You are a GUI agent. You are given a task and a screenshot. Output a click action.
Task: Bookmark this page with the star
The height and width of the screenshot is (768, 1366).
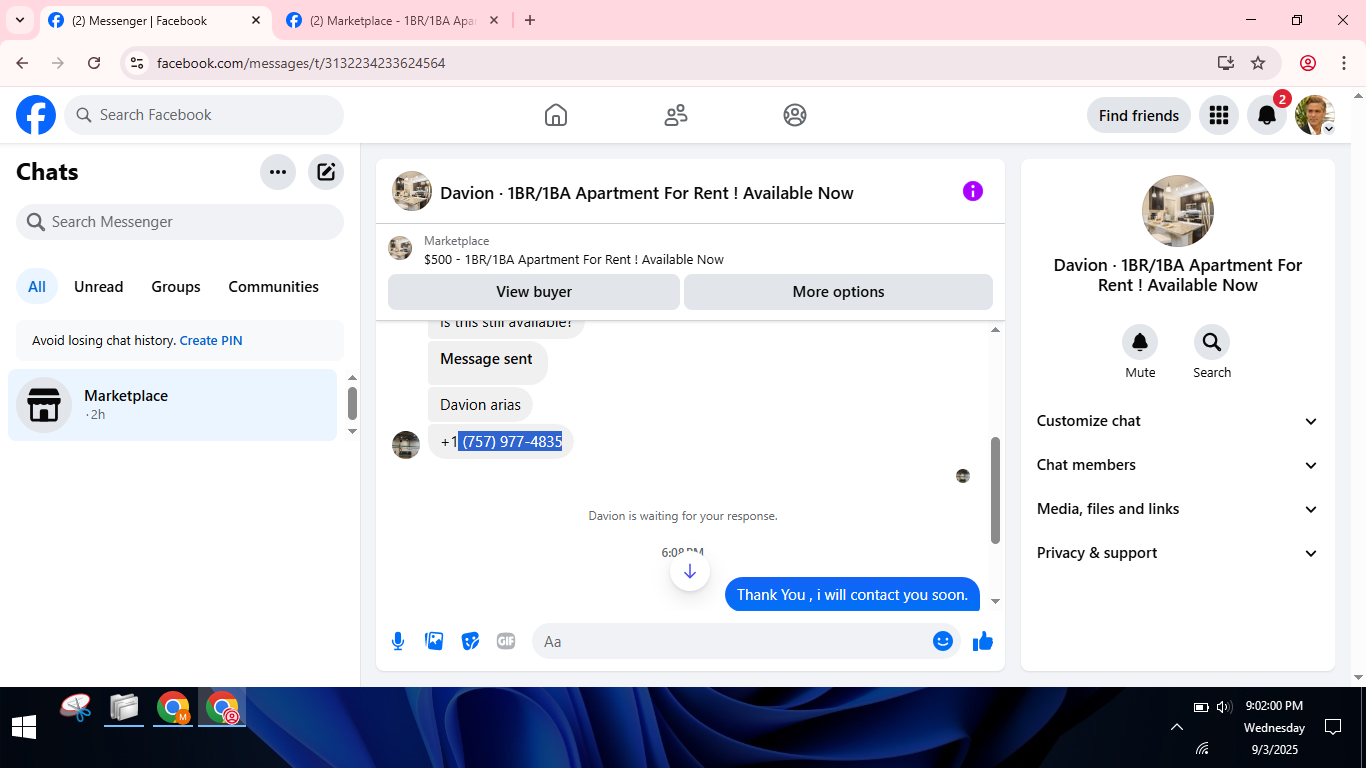[x=1258, y=63]
